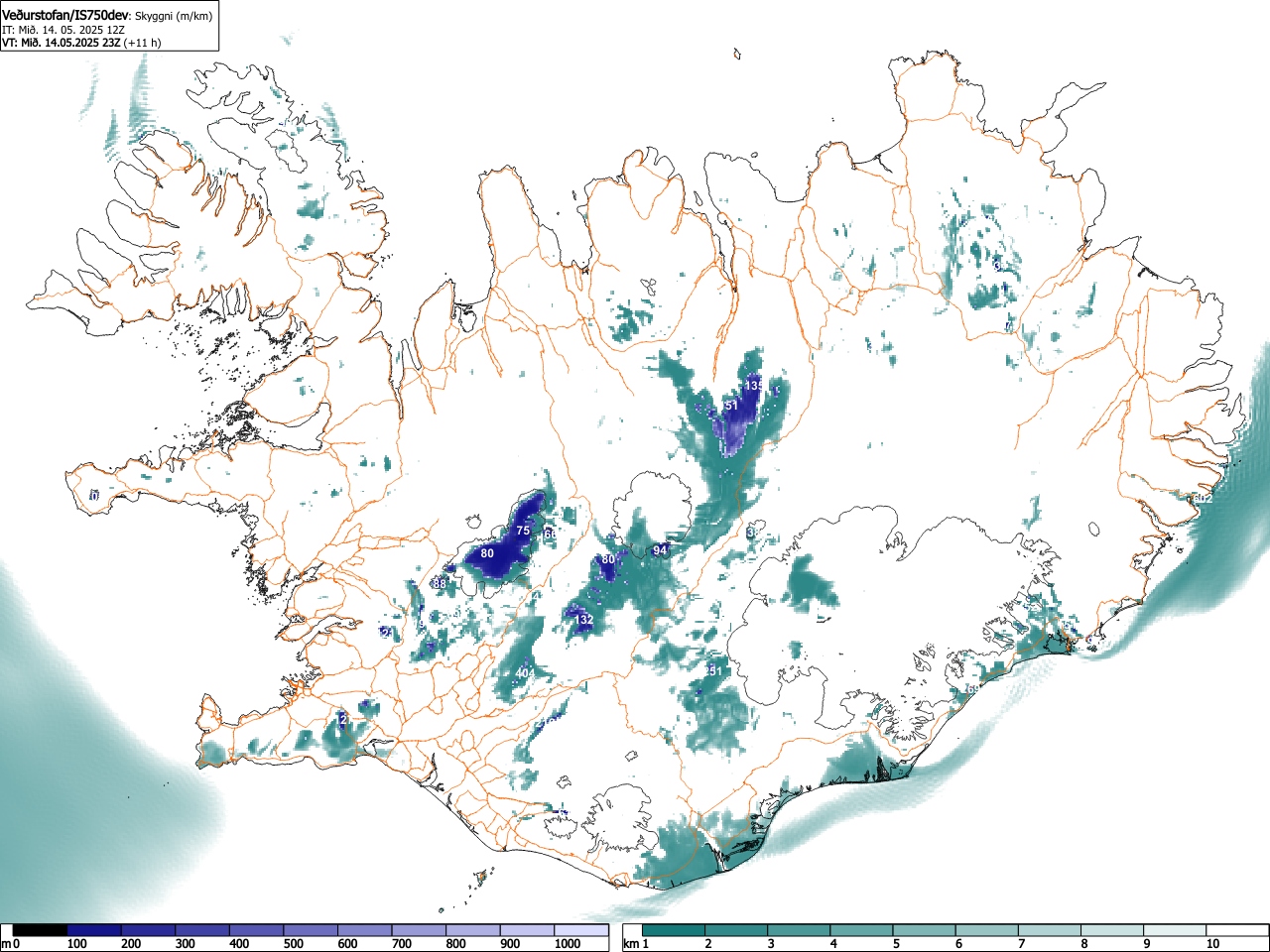Click the "10" tick on the km legend
Image resolution: width=1270 pixels, height=952 pixels.
pos(1212,944)
